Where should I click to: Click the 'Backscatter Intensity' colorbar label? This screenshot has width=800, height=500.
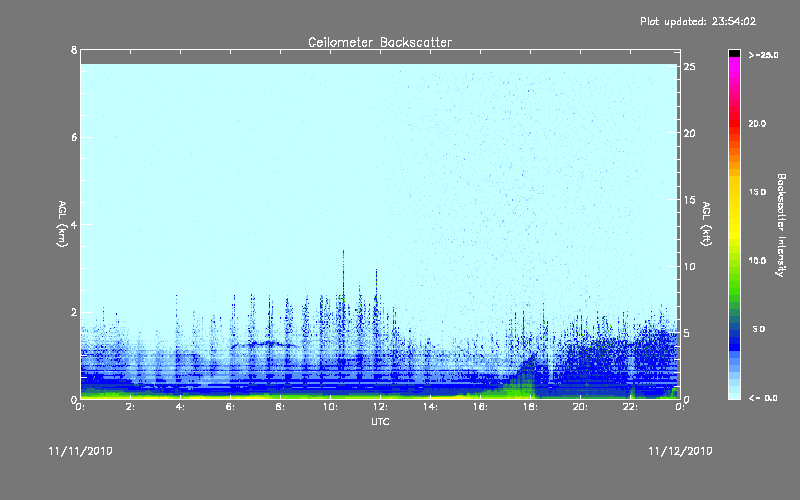tap(781, 225)
